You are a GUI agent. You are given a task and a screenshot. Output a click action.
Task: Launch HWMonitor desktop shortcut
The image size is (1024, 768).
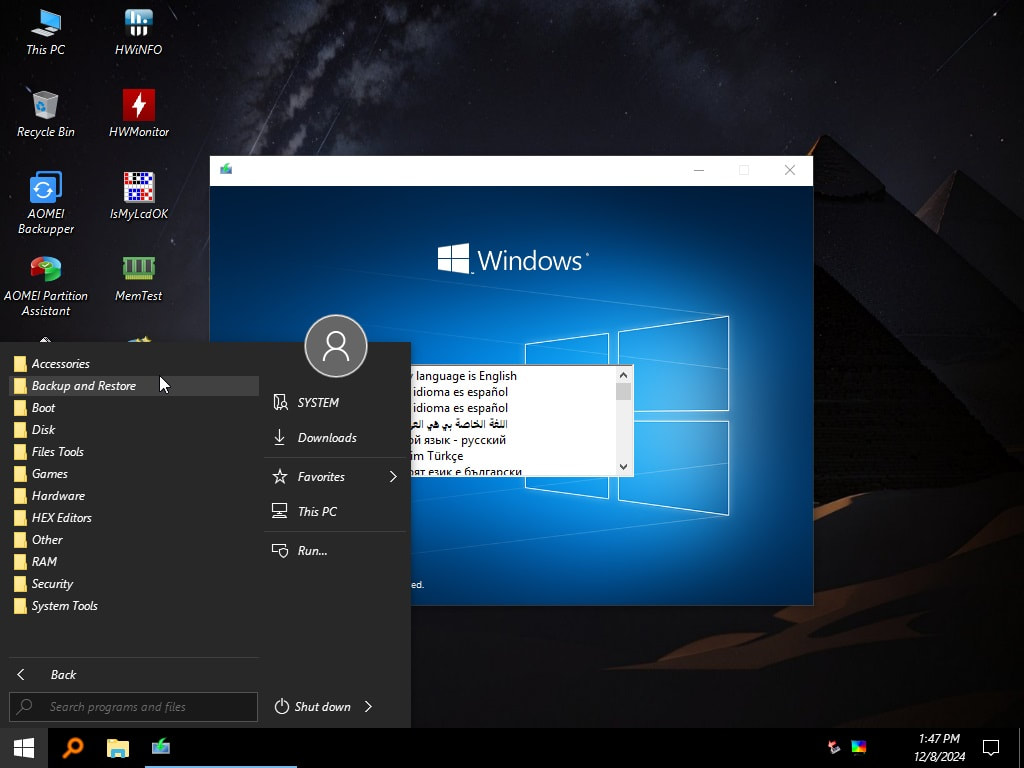tap(138, 114)
